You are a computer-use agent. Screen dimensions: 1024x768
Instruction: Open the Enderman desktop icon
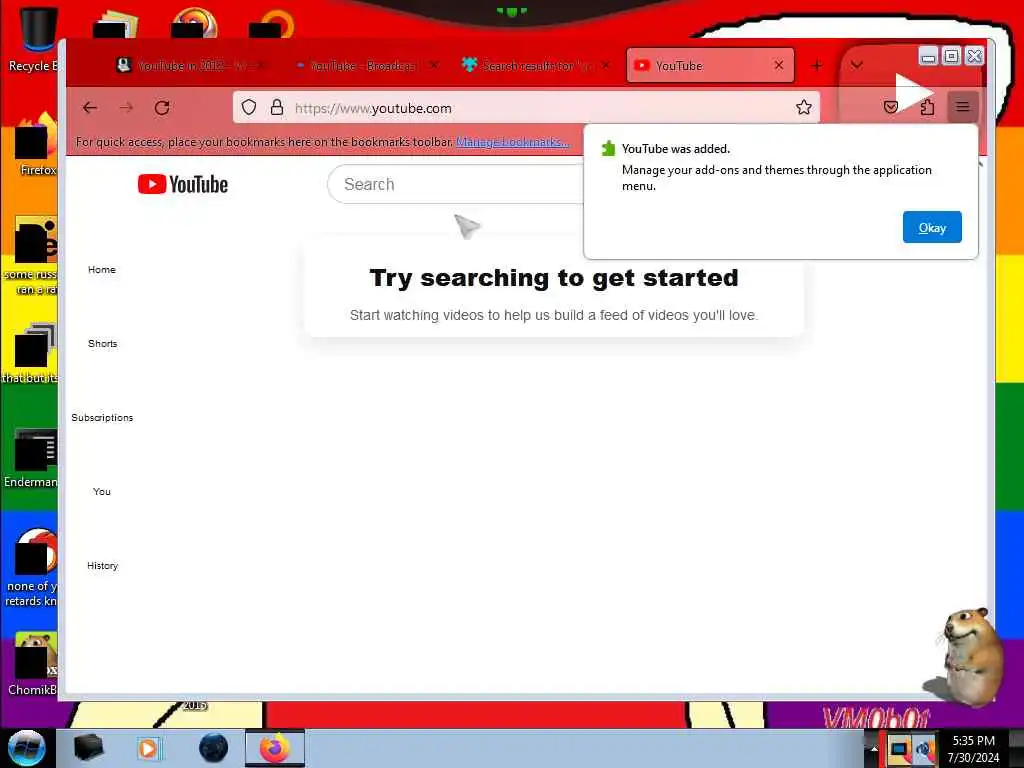coord(31,457)
